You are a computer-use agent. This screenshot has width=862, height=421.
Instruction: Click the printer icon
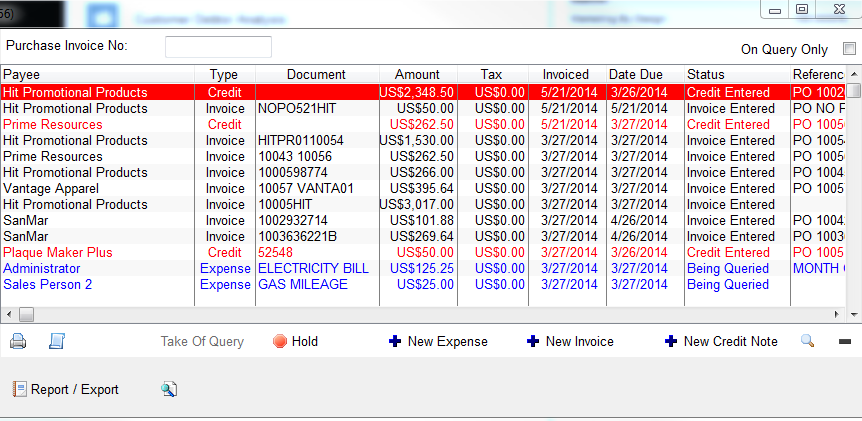18,341
